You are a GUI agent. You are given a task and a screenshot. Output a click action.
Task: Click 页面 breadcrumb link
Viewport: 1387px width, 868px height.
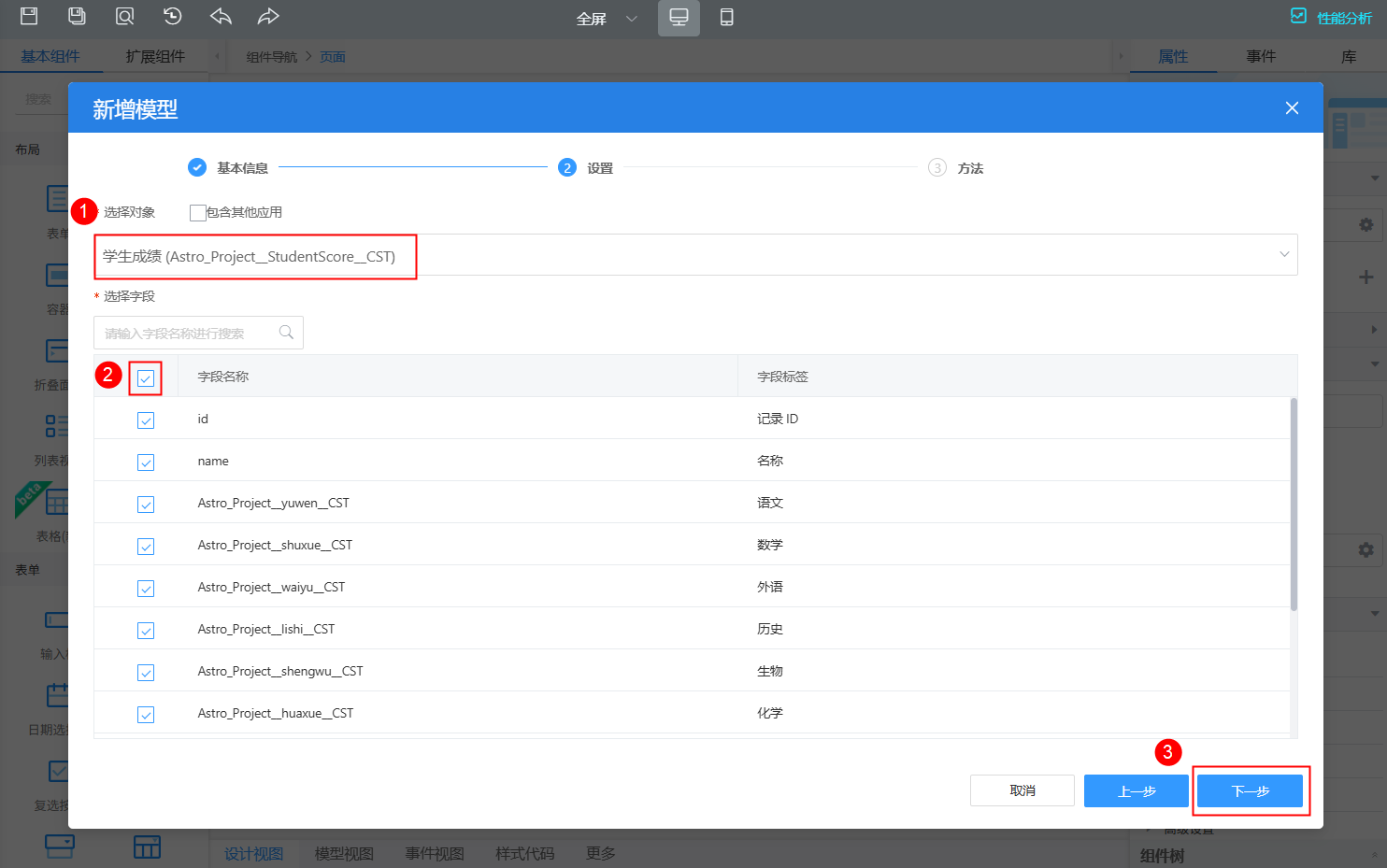click(x=333, y=57)
